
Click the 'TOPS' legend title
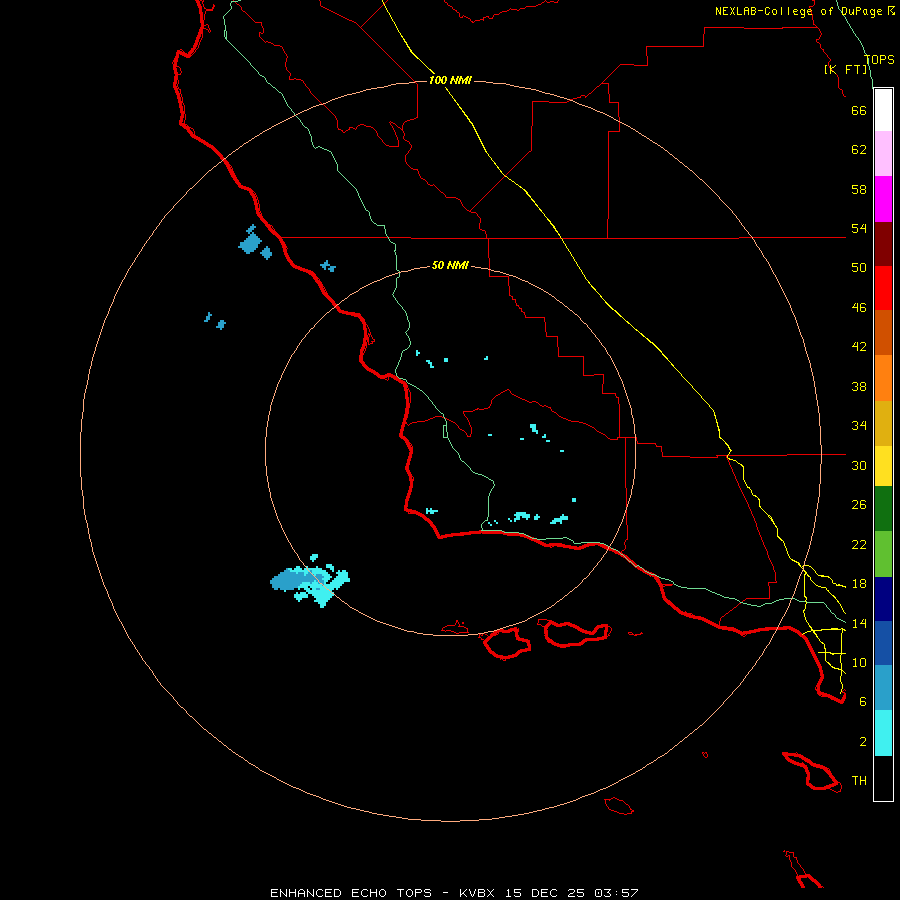click(x=879, y=60)
